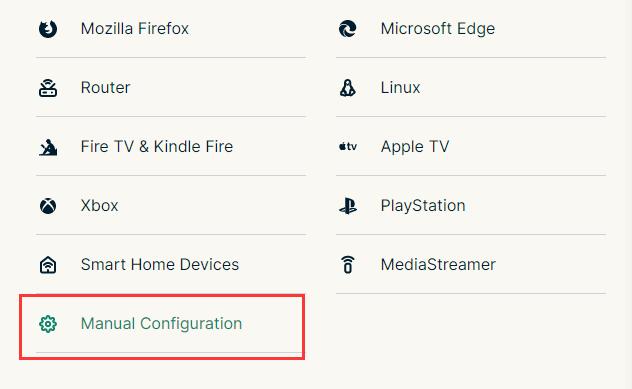
Task: Click the Xbox logo icon
Action: tap(48, 206)
